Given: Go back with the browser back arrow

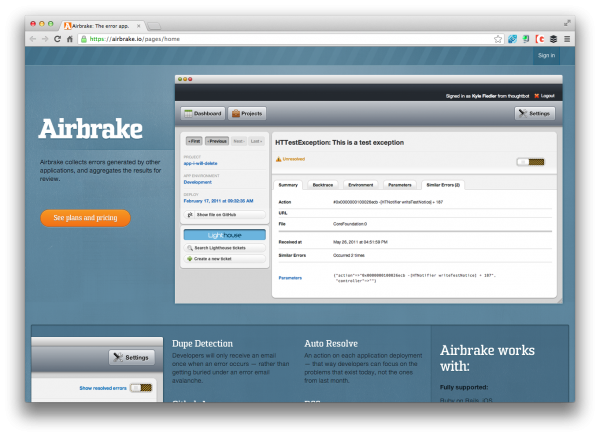Looking at the screenshot, I should pos(33,39).
